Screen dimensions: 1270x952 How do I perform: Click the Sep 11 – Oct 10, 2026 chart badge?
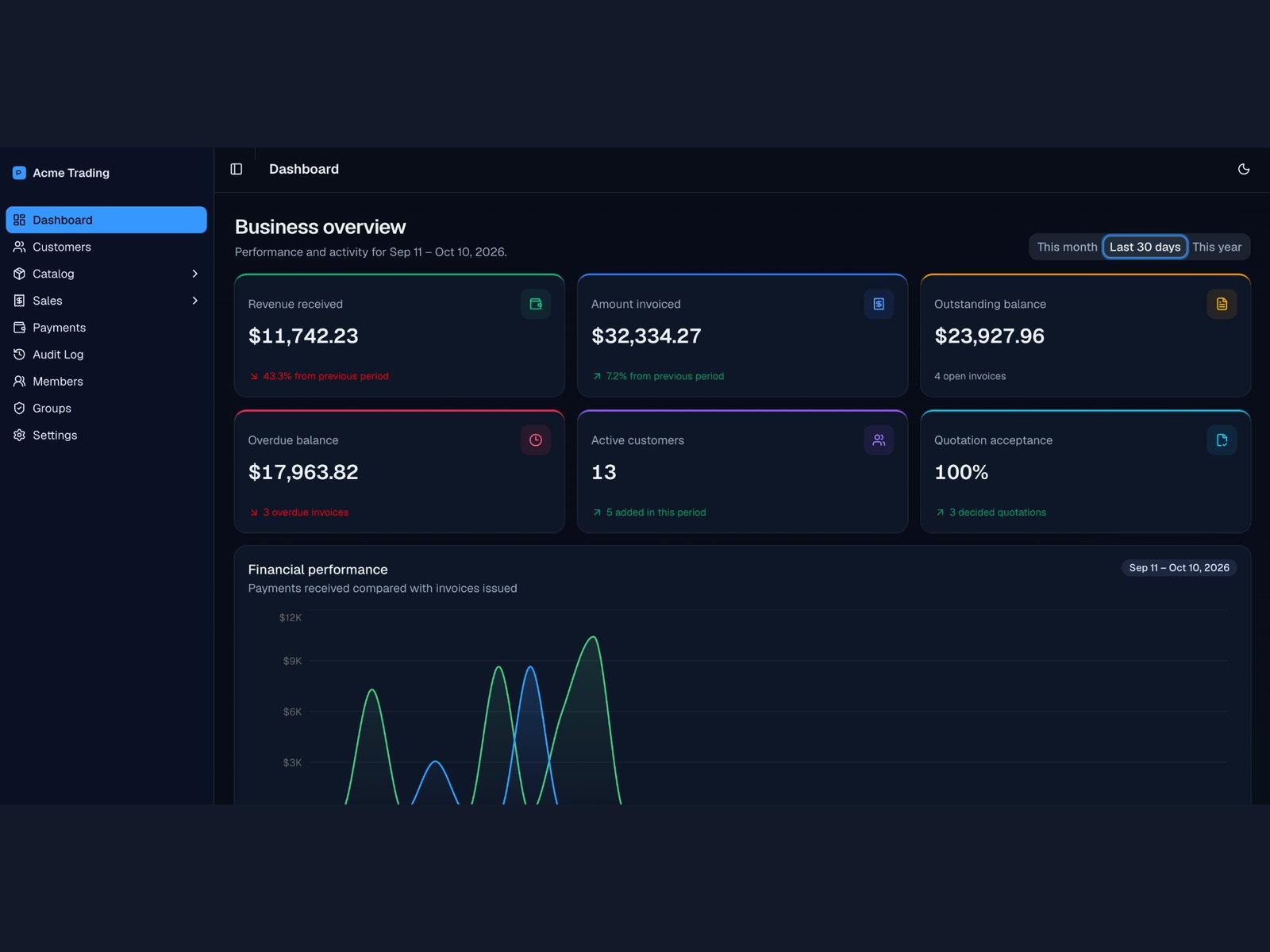click(x=1179, y=568)
